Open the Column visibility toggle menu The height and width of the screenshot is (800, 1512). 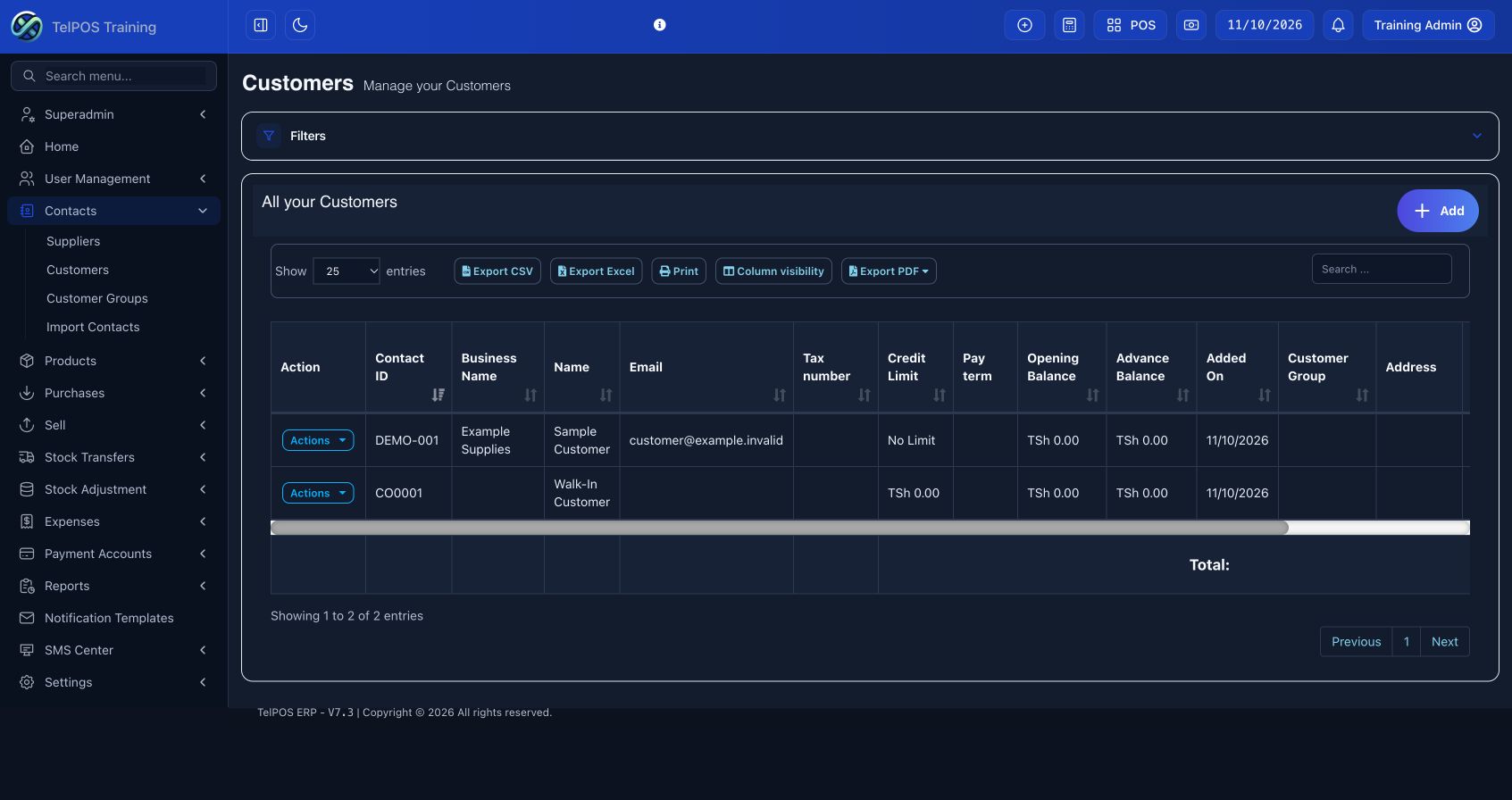pos(773,271)
